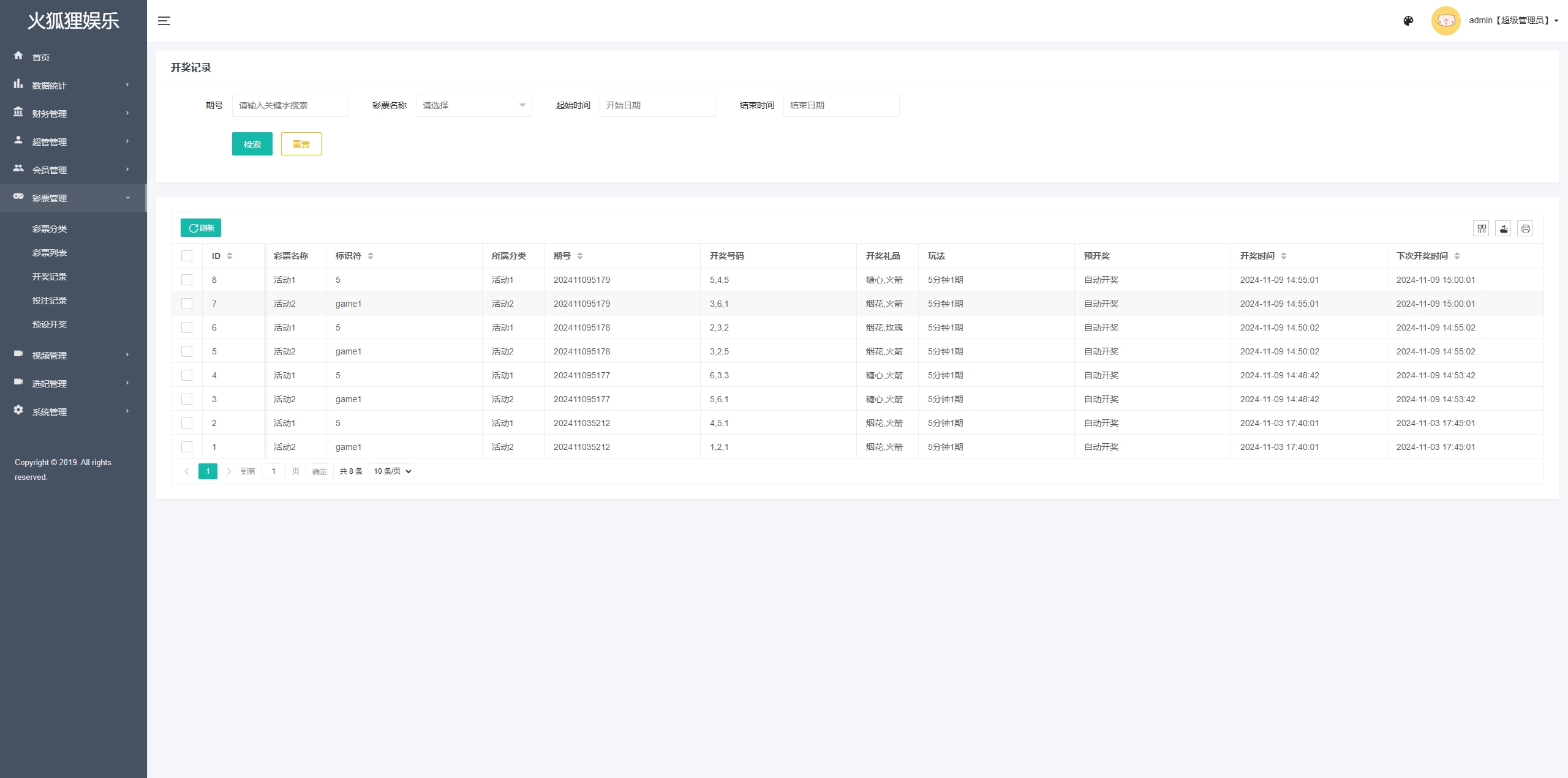Click the sidebar collapse hamburger icon

pyautogui.click(x=164, y=21)
